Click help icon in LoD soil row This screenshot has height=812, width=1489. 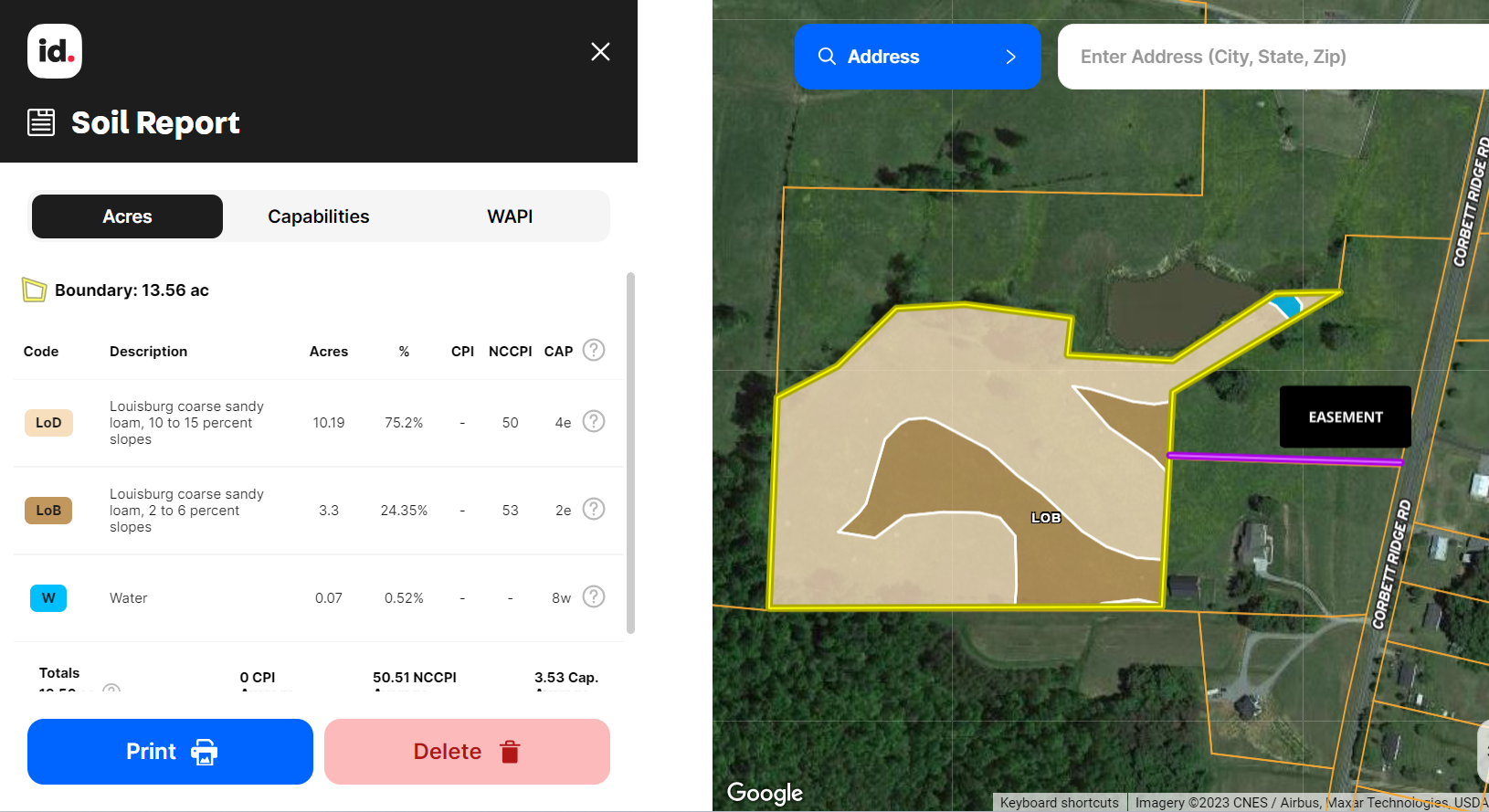pos(594,421)
